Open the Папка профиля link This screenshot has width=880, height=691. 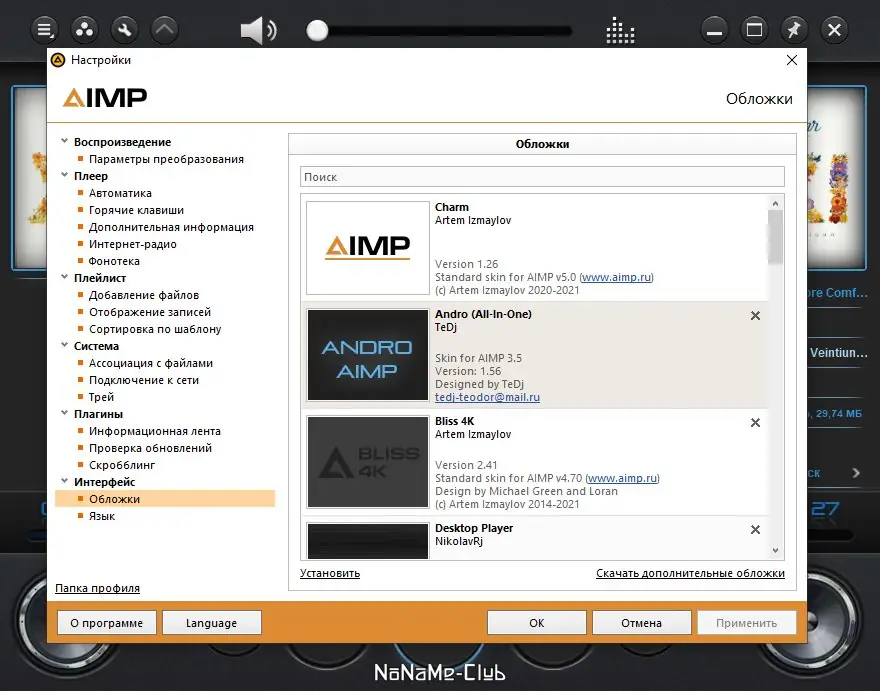click(98, 588)
